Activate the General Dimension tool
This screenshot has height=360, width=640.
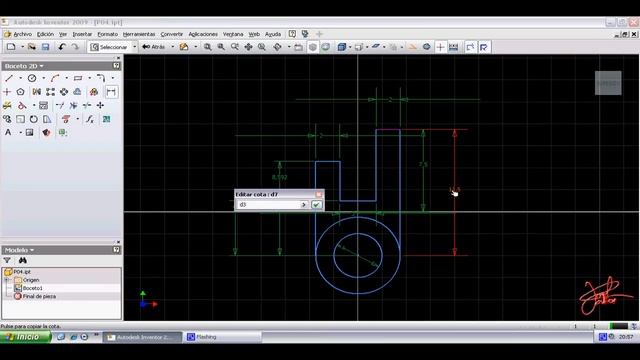click(111, 92)
